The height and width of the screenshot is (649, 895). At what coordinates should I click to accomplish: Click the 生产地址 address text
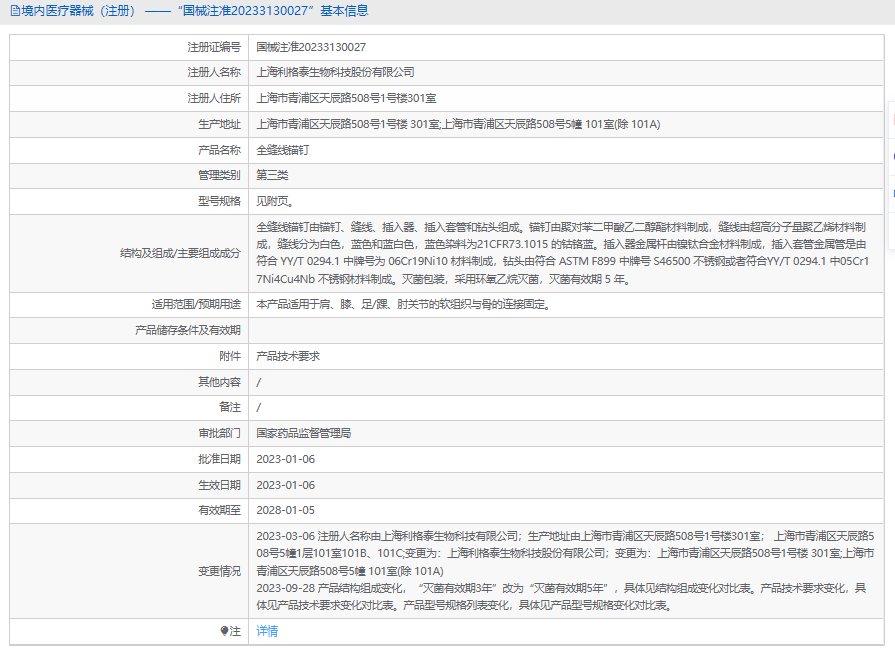pyautogui.click(x=458, y=124)
